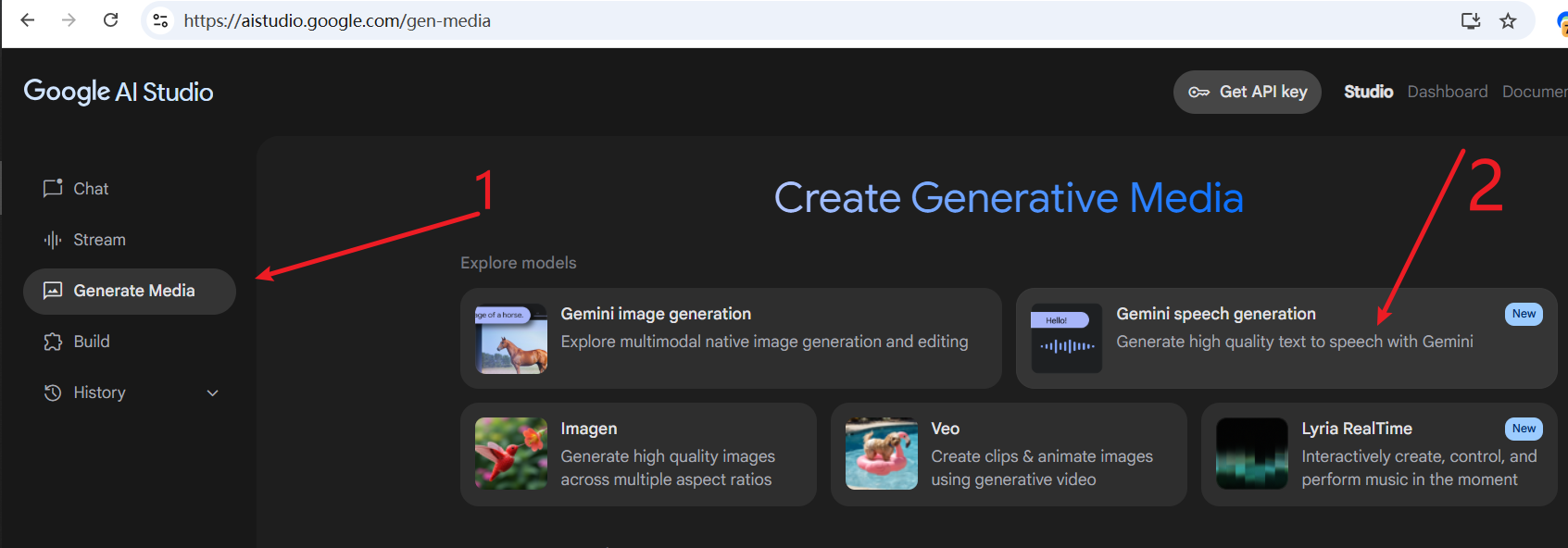Open History in the sidebar
This screenshot has width=1568, height=548.
(x=130, y=392)
